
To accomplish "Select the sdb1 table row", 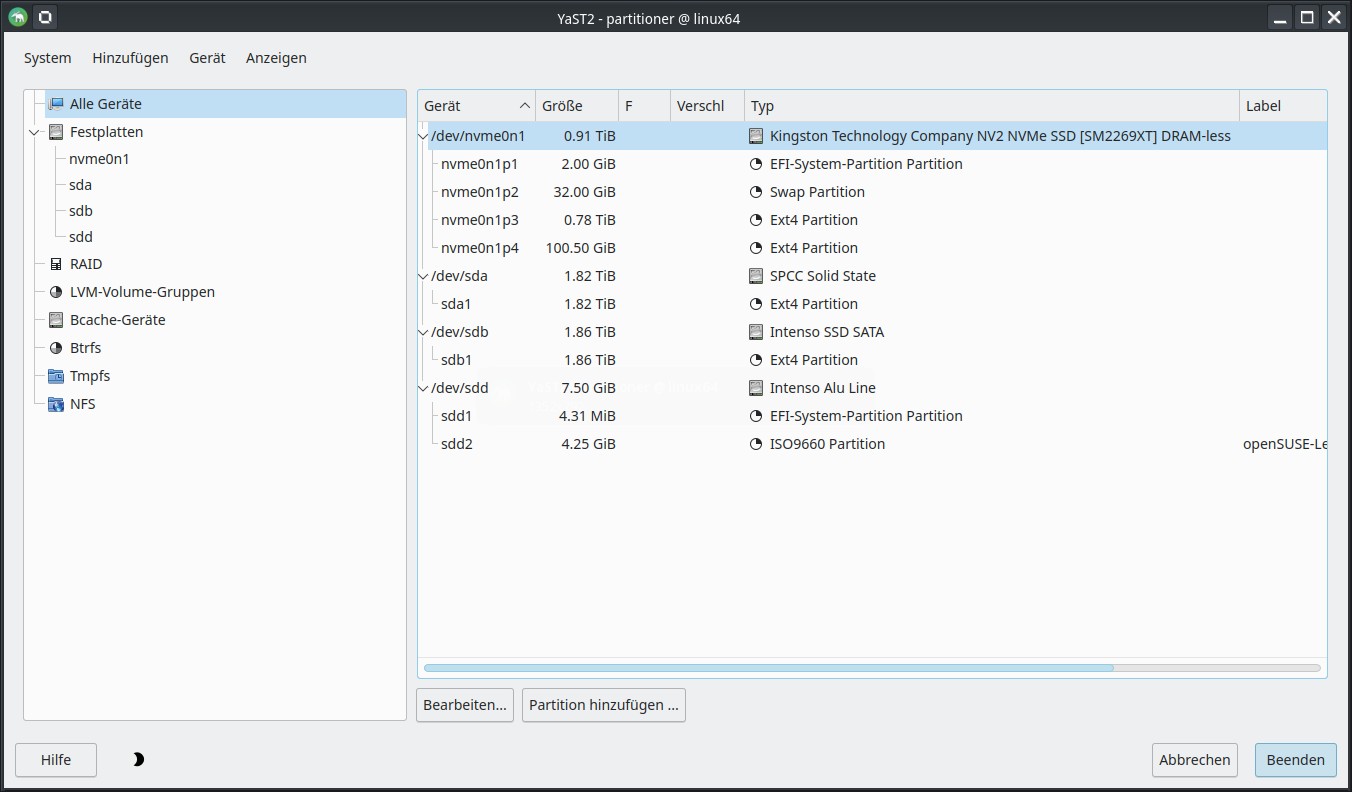I will (x=872, y=360).
